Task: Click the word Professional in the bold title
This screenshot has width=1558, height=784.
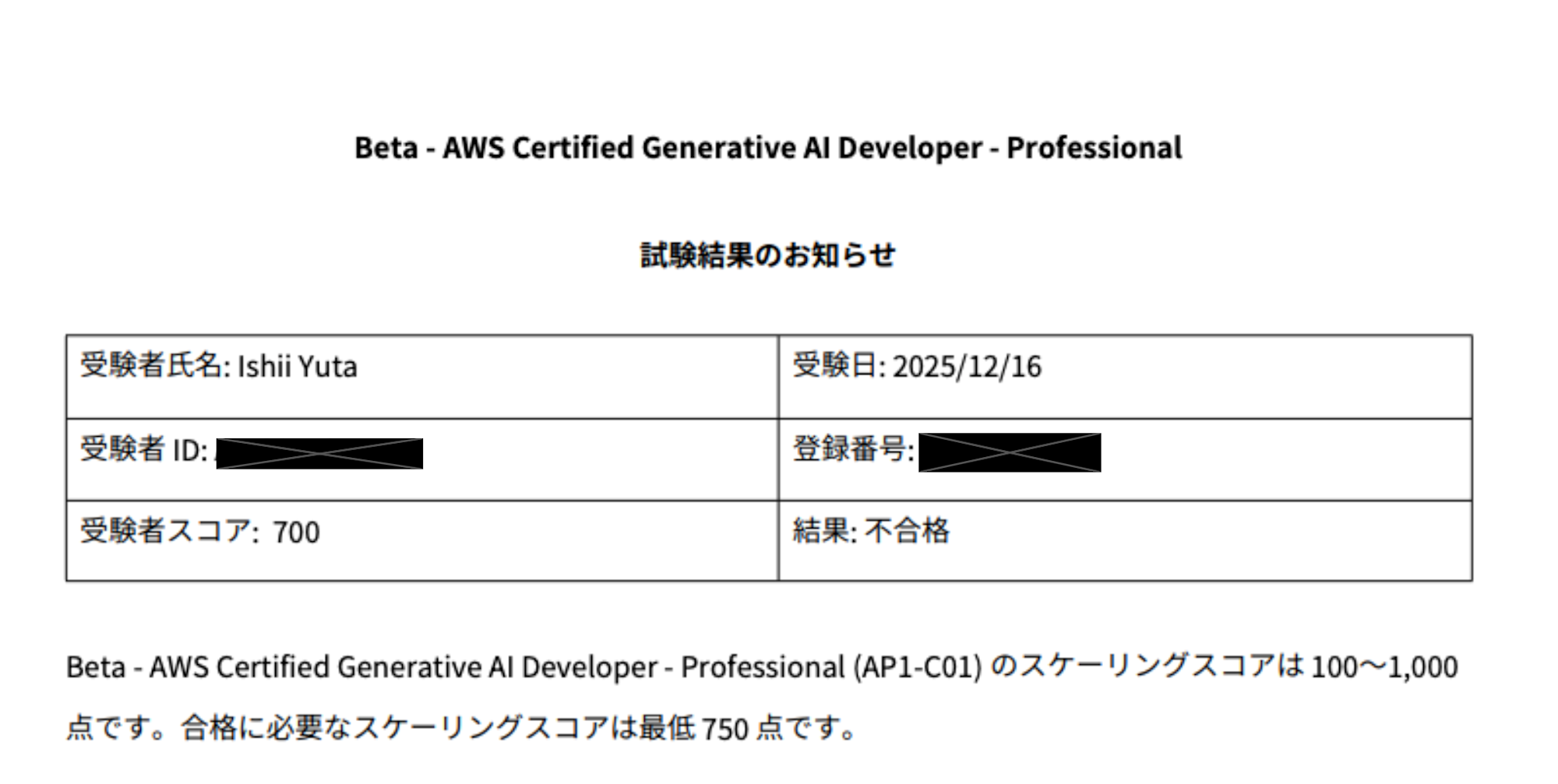Action: pyautogui.click(x=1094, y=148)
